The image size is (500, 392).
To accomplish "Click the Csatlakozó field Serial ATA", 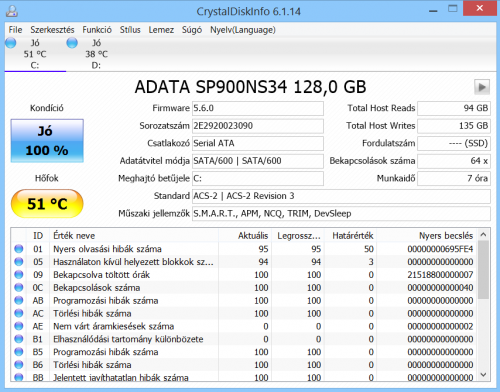I will point(258,143).
